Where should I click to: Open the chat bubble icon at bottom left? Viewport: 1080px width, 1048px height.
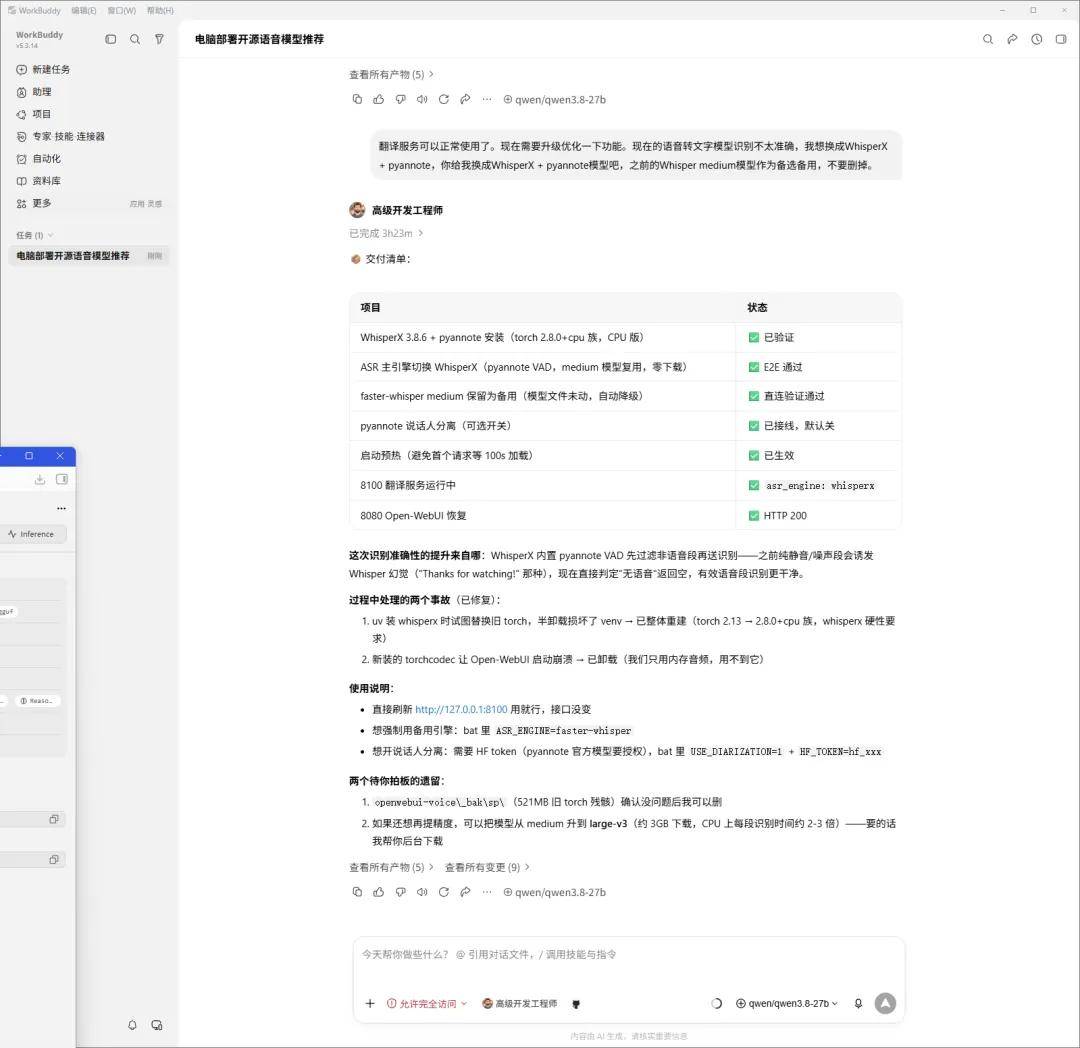click(x=157, y=1025)
